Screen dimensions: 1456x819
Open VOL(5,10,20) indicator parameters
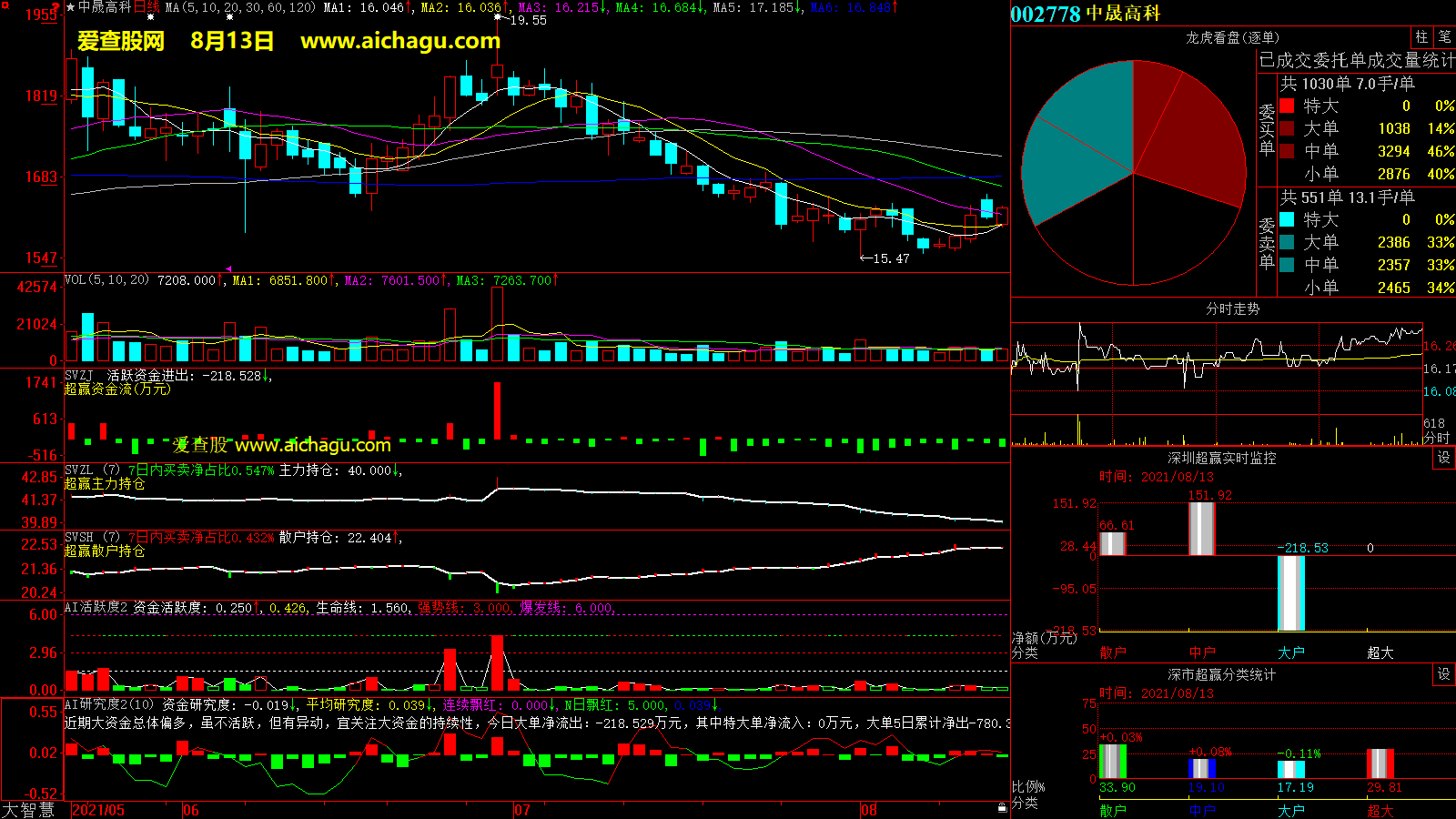[106, 280]
